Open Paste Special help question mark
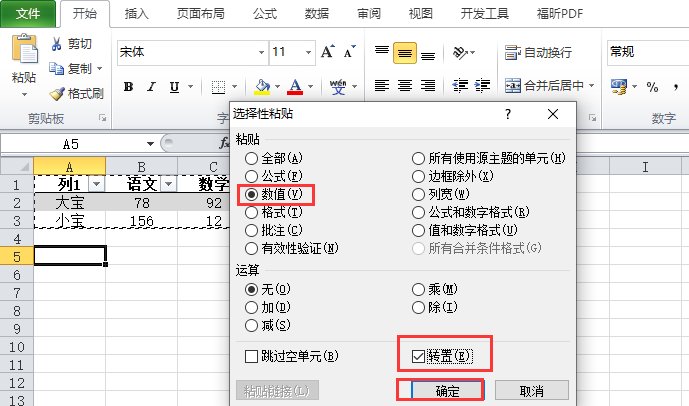 point(508,114)
